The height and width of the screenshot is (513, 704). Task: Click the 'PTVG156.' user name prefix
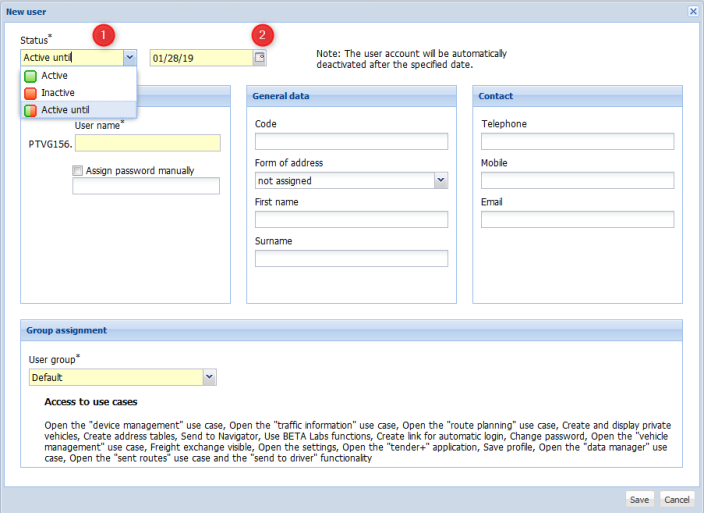tap(50, 144)
